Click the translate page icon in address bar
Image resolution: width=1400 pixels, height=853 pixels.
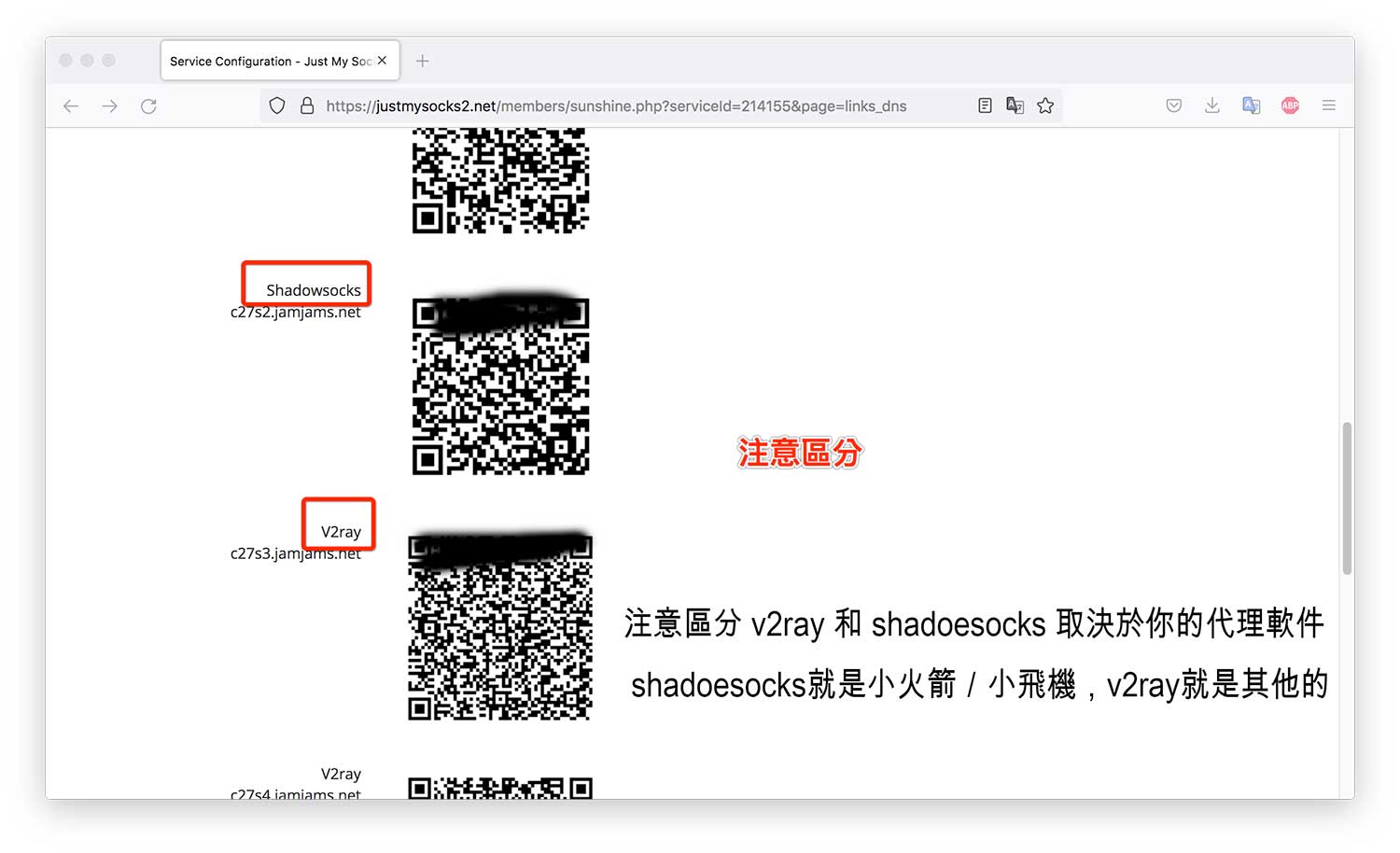pos(1015,106)
